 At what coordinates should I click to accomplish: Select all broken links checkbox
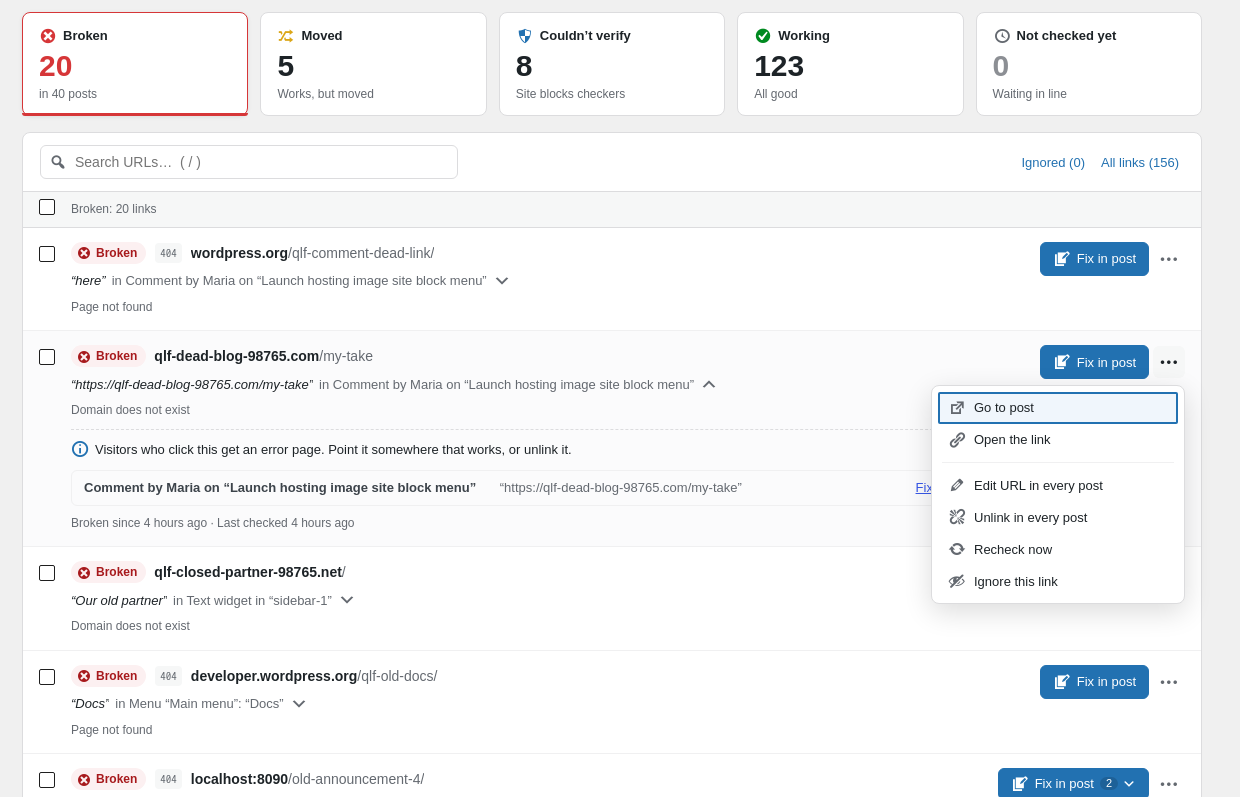pyautogui.click(x=47, y=207)
